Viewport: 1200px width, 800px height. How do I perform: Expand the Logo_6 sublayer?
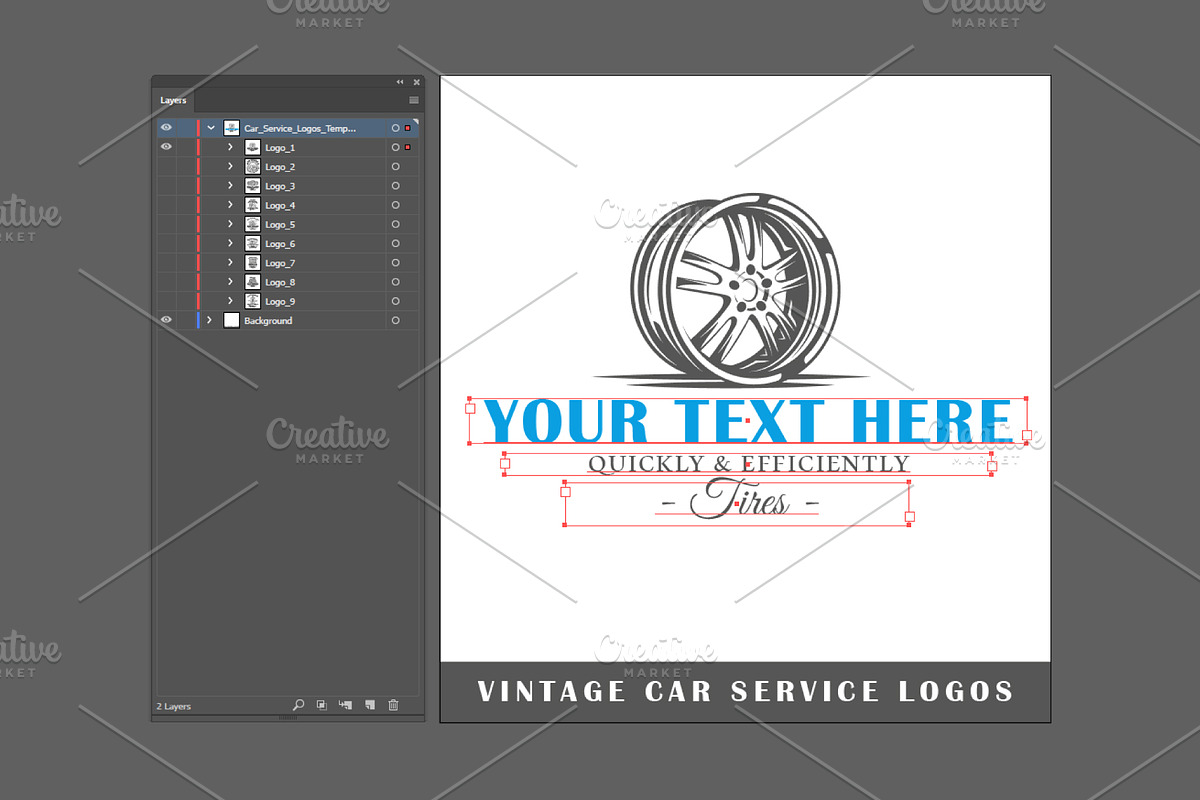tap(230, 244)
